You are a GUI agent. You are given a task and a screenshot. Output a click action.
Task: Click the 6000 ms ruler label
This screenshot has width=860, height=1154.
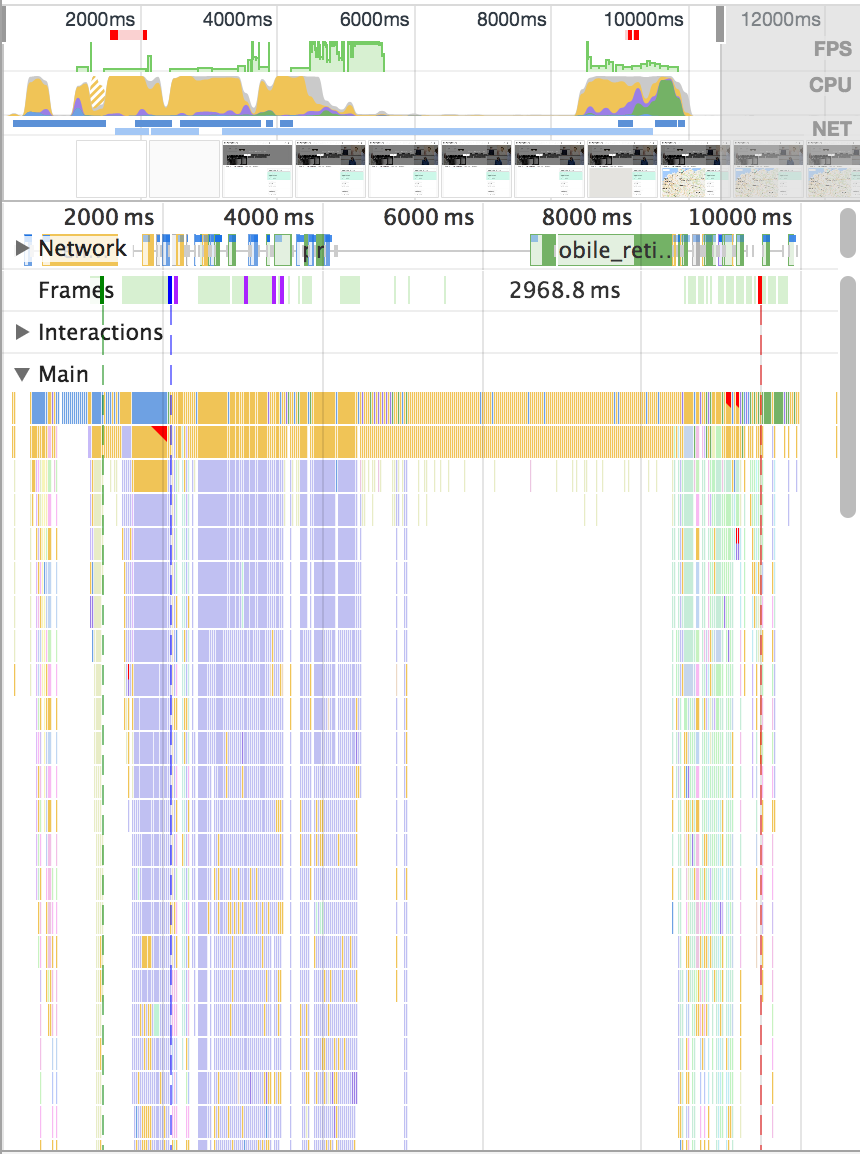coord(428,218)
